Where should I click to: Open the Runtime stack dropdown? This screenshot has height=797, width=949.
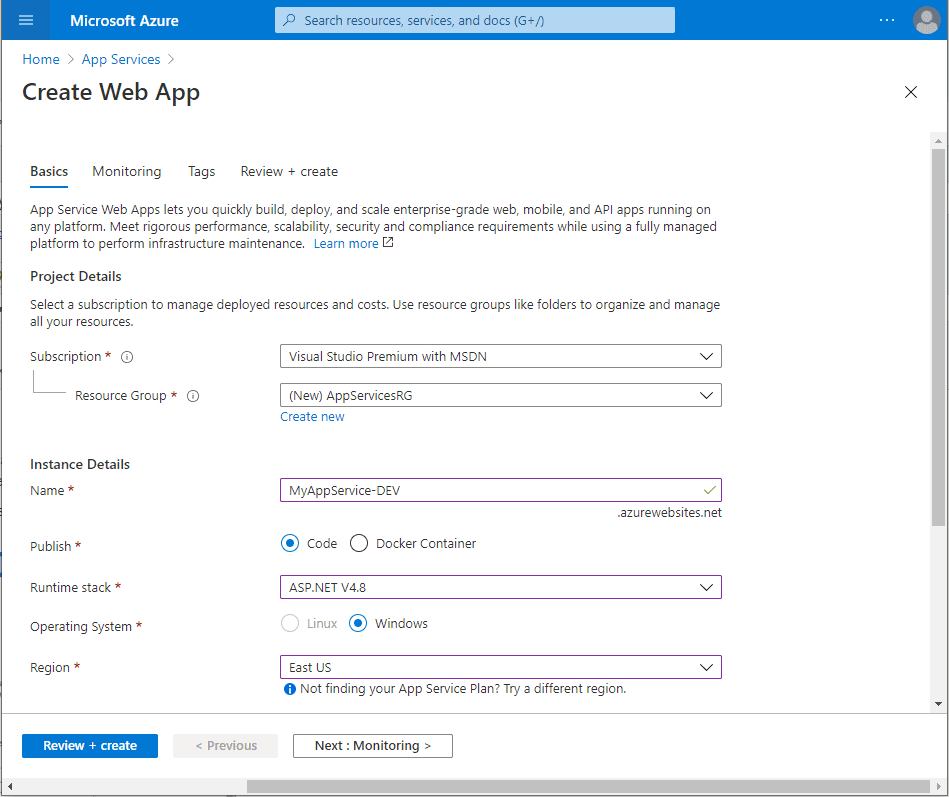pos(500,587)
